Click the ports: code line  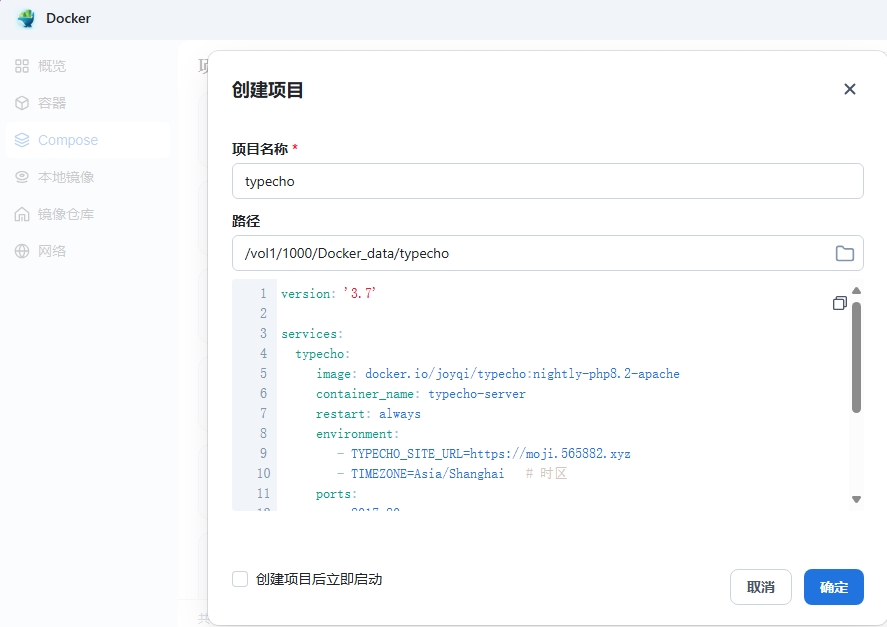click(337, 494)
